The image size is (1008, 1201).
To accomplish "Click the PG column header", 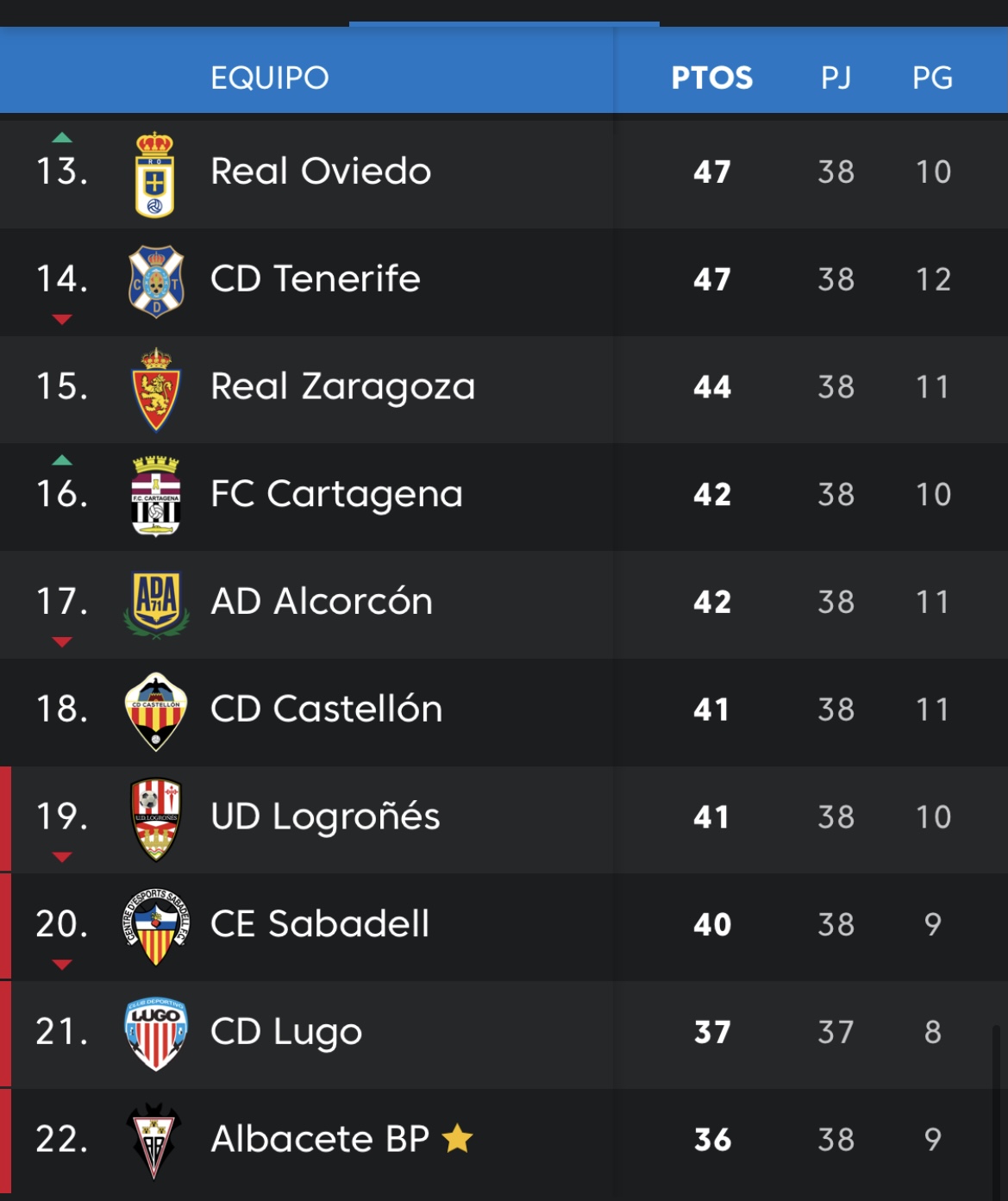I will tap(932, 78).
